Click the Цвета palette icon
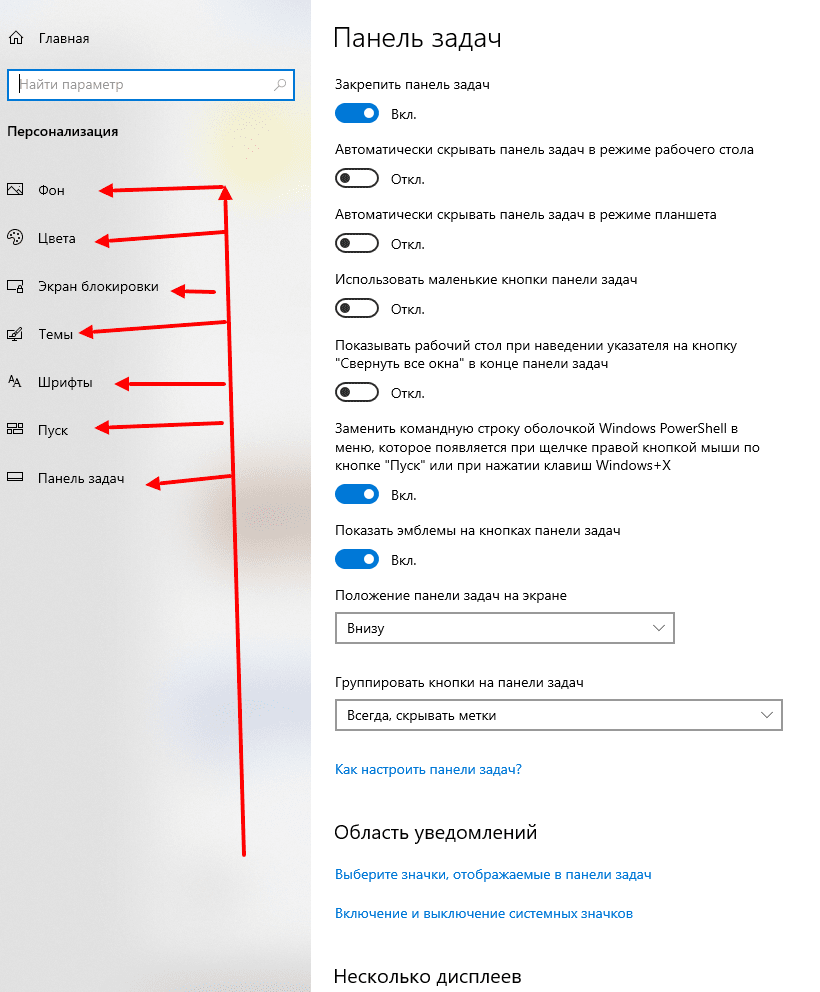This screenshot has width=820, height=992. click(15, 237)
